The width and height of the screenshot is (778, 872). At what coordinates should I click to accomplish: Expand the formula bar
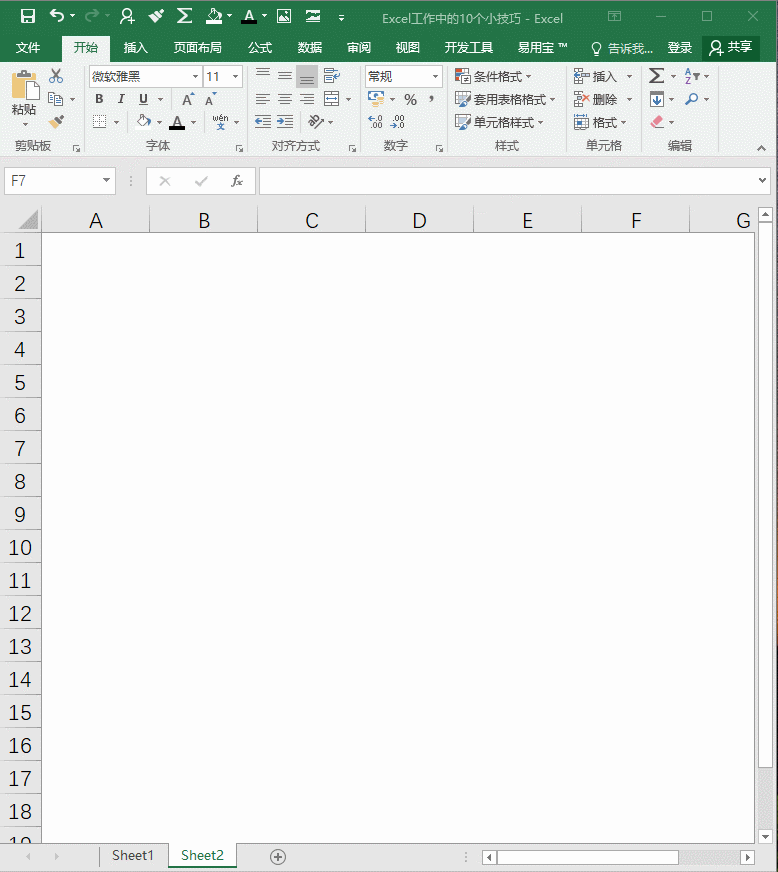click(762, 180)
